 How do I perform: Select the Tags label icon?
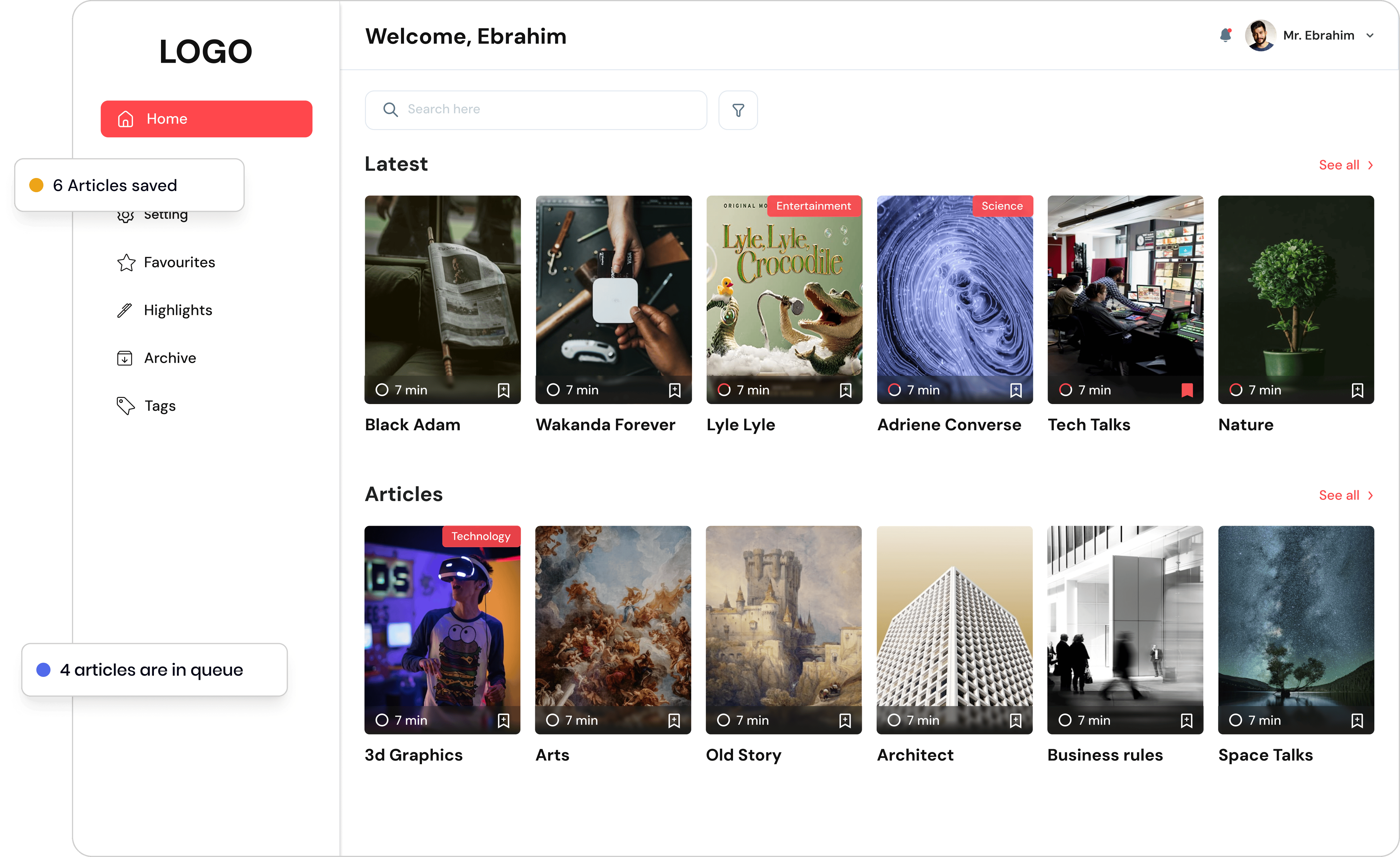click(126, 405)
